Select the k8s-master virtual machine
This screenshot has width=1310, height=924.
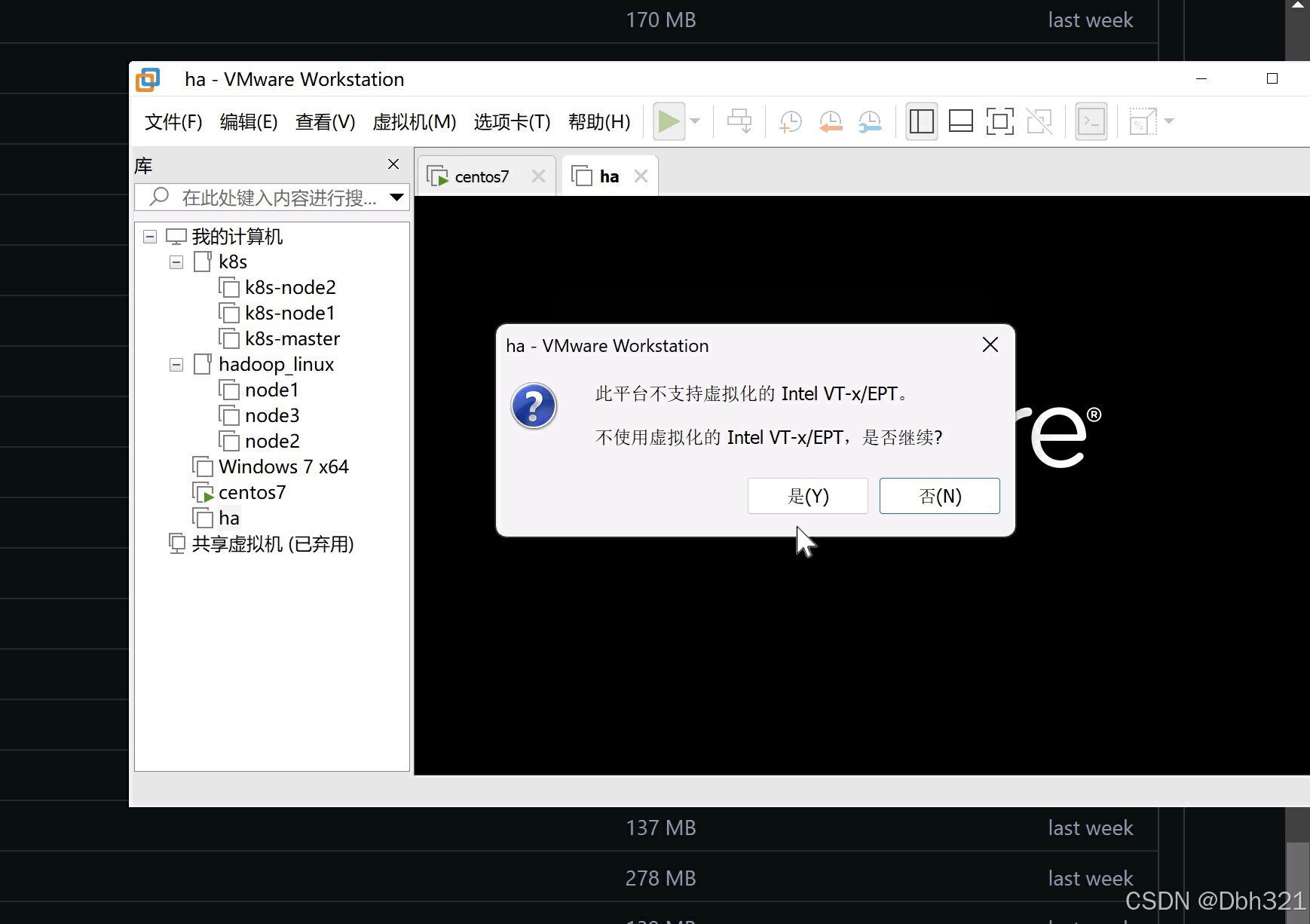click(292, 339)
